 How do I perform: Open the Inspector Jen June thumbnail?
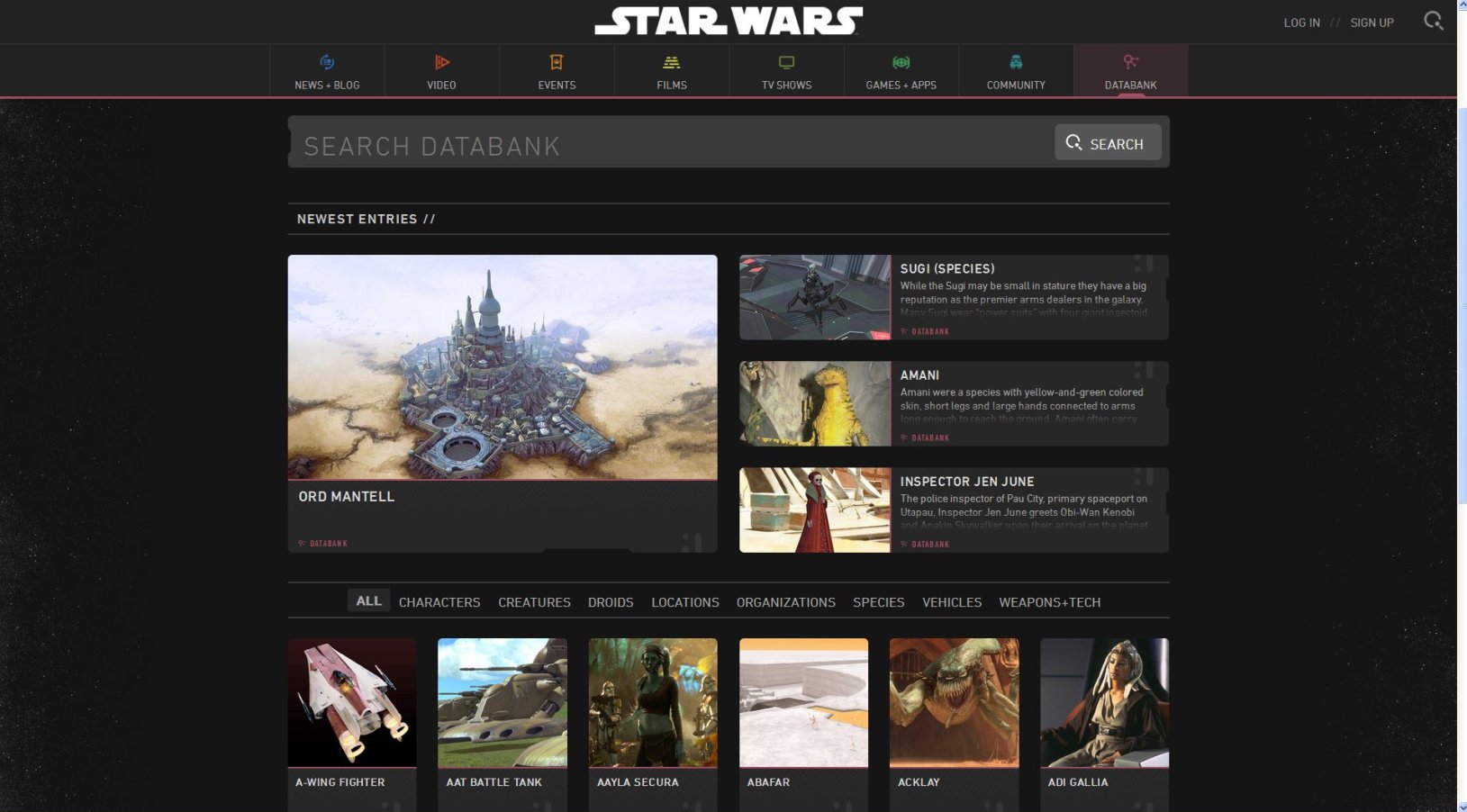[x=815, y=510]
